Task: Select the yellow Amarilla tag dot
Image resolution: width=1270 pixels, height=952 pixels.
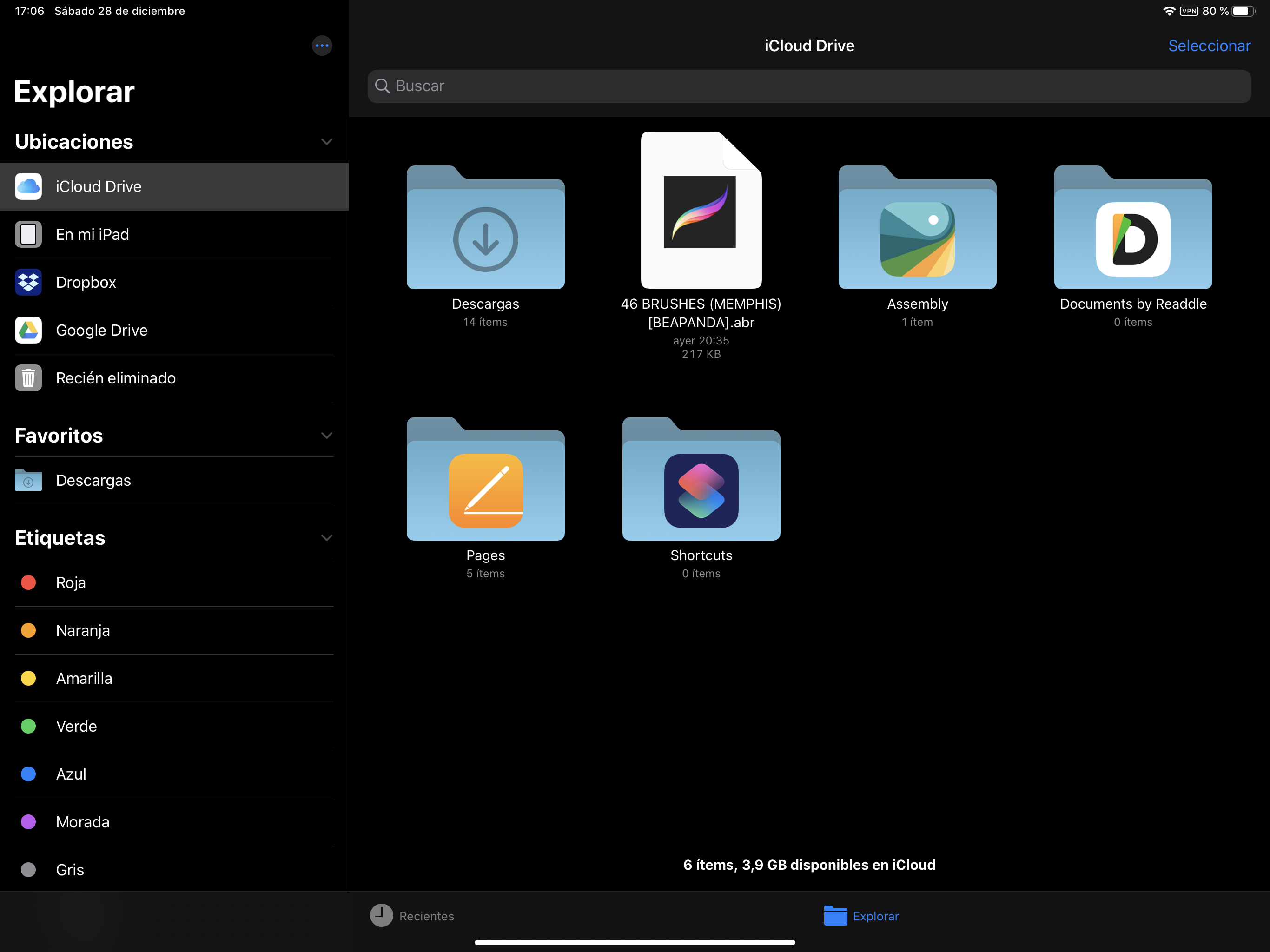Action: coord(28,678)
